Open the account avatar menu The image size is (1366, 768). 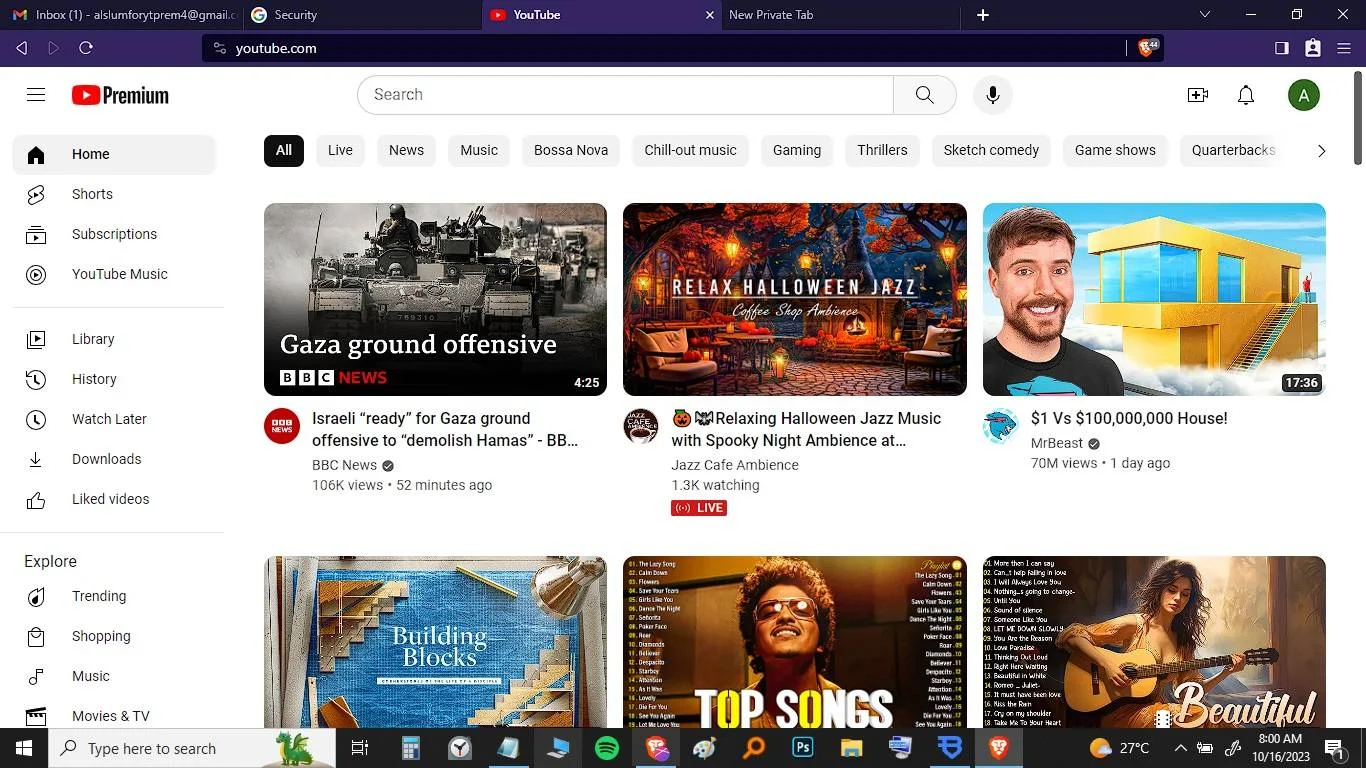[x=1304, y=95]
